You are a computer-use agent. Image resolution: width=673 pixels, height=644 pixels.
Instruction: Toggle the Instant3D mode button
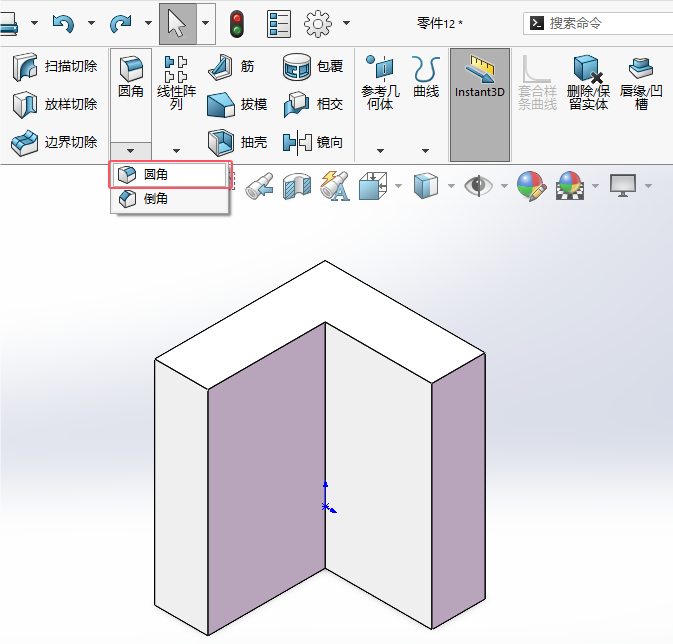click(480, 105)
